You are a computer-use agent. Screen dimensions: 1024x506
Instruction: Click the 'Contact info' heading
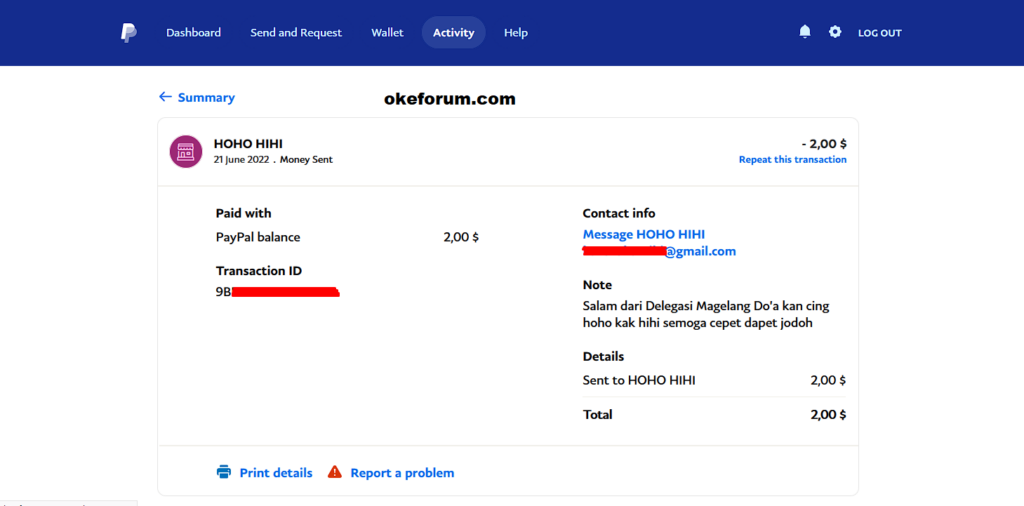[x=619, y=213]
